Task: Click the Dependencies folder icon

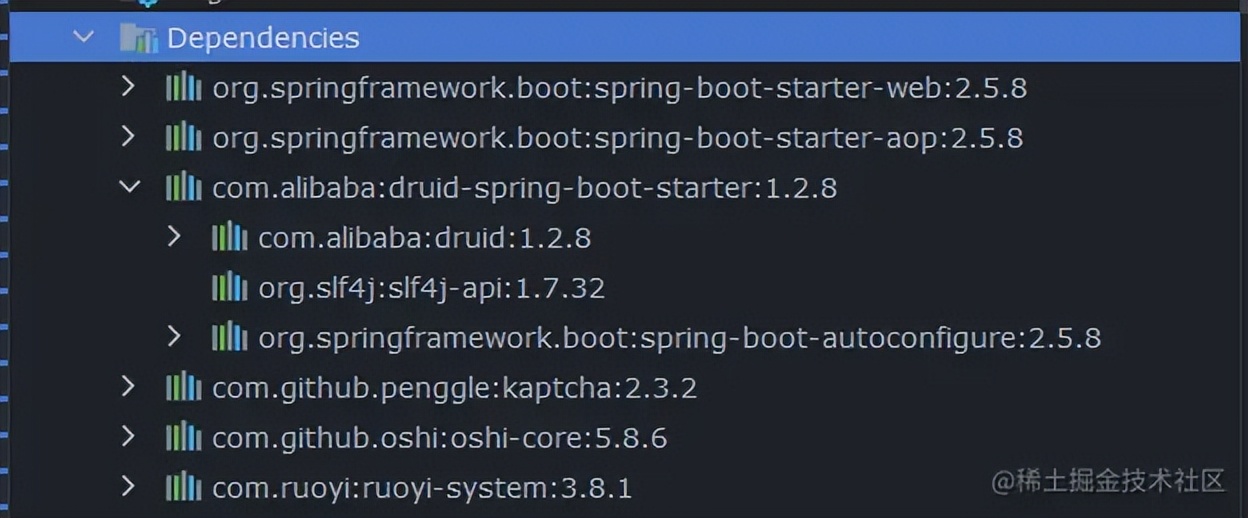Action: coord(139,39)
